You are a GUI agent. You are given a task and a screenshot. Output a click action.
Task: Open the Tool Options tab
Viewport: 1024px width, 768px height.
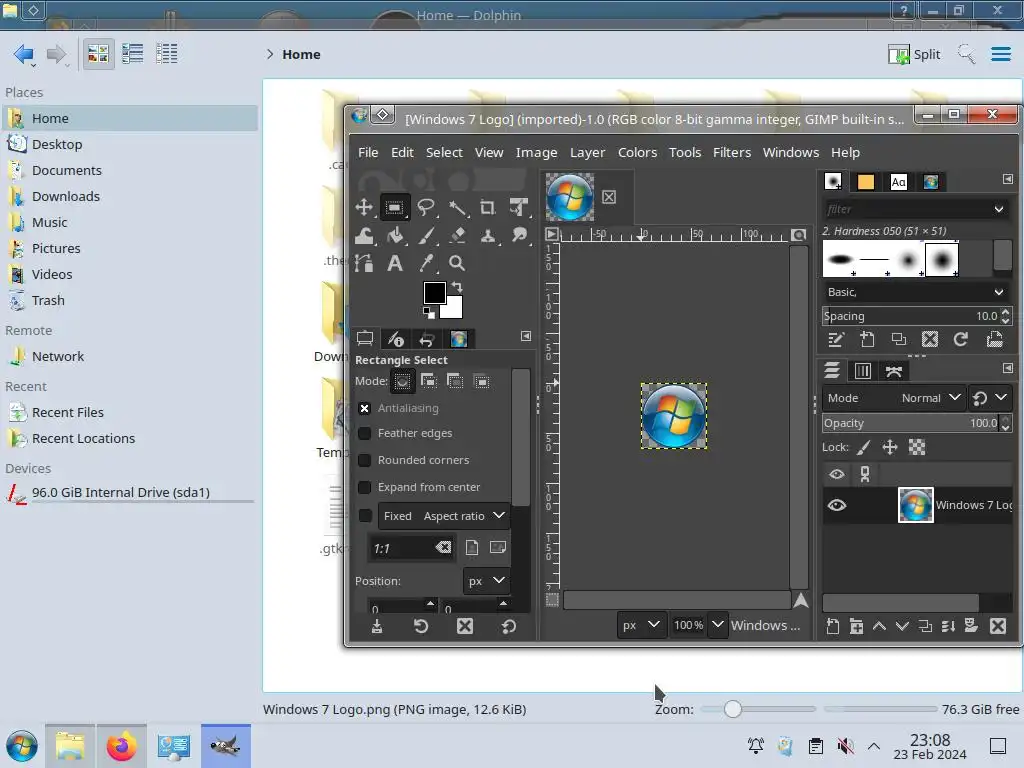point(364,339)
